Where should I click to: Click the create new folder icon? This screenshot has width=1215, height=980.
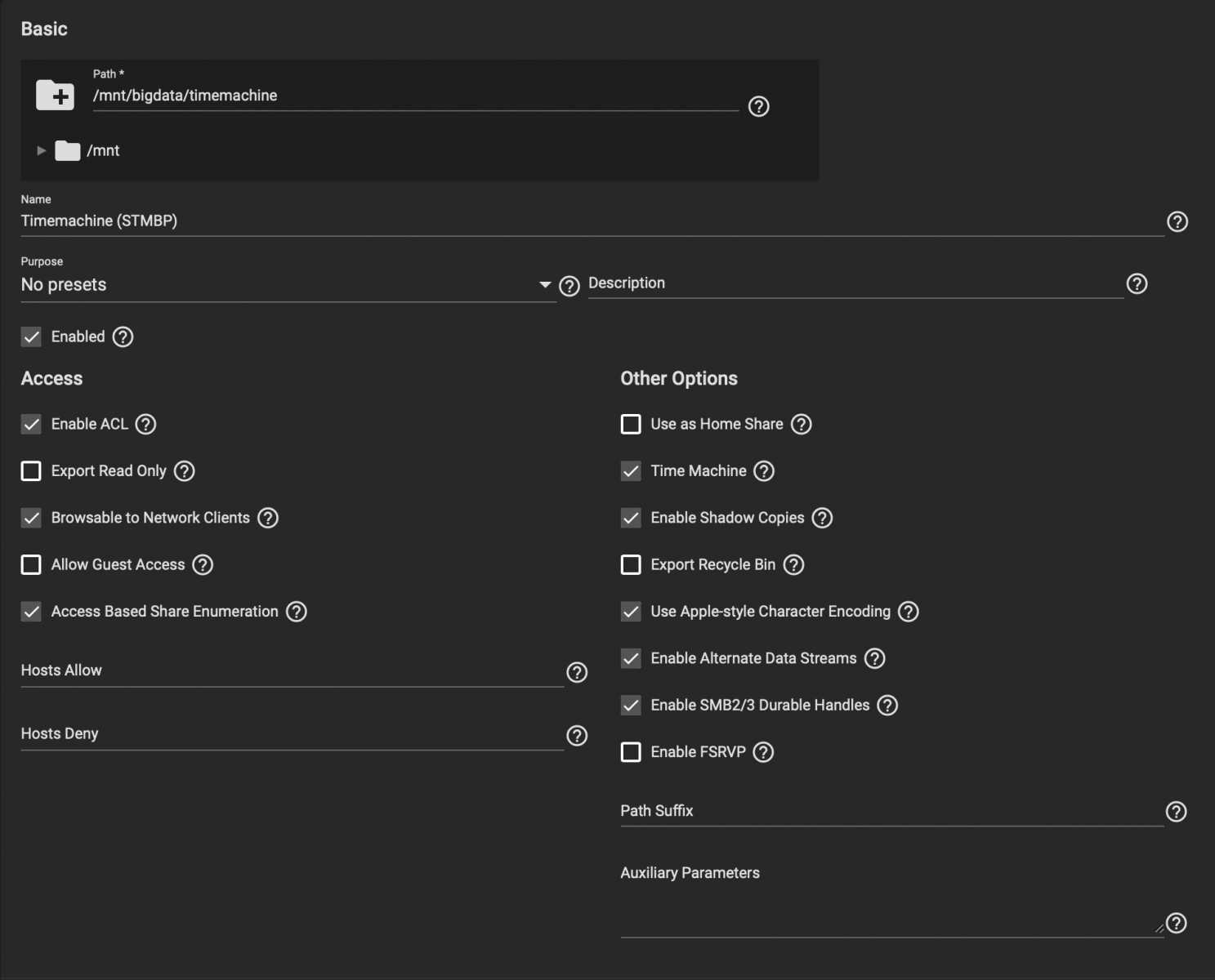[55, 96]
